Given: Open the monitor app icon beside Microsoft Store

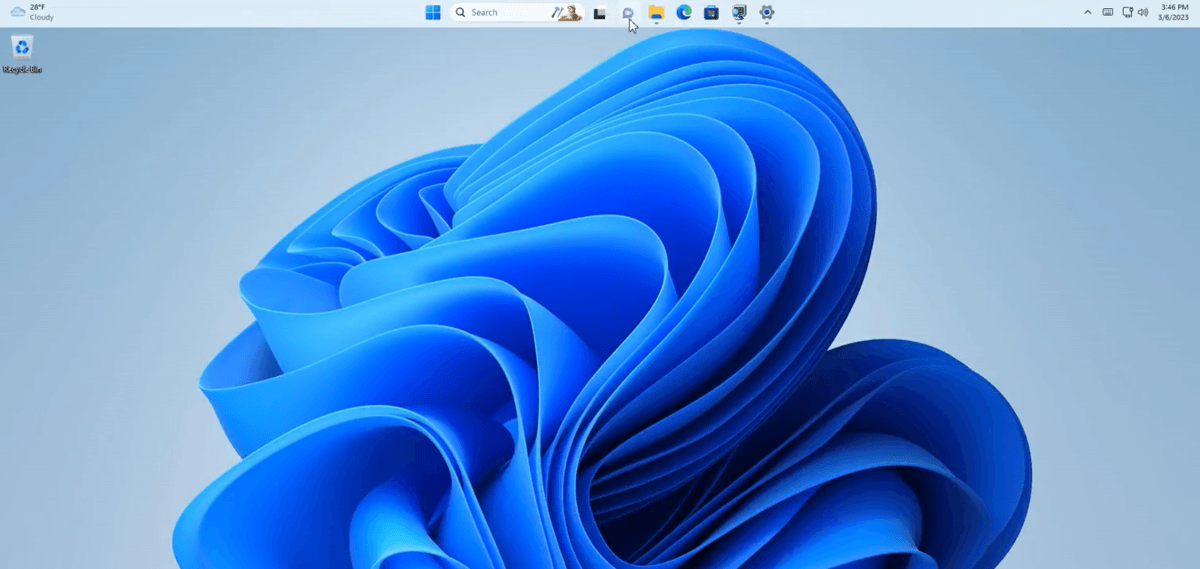Looking at the screenshot, I should tap(739, 13).
